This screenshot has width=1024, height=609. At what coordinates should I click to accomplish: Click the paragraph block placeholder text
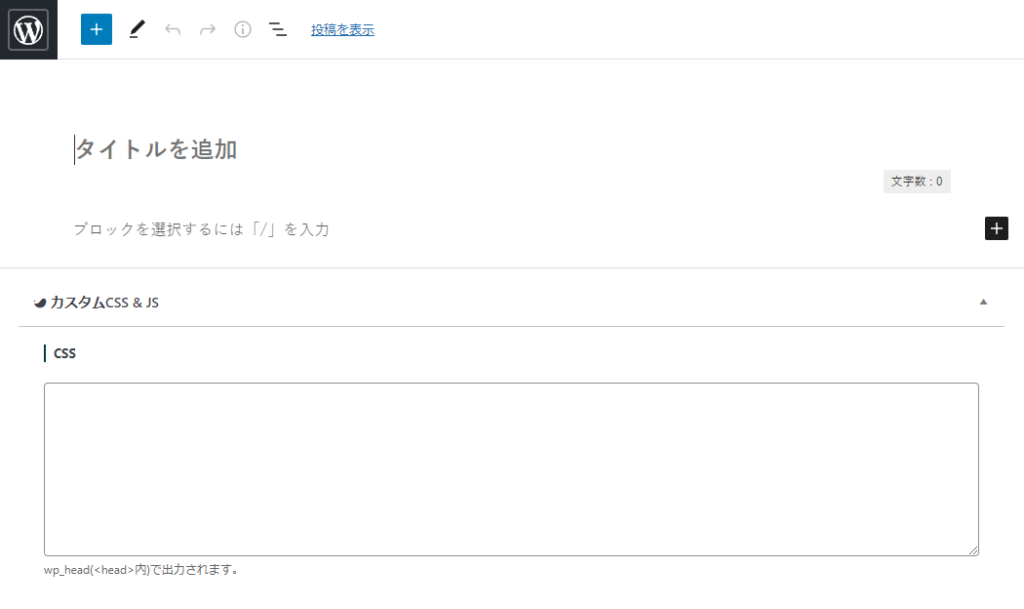[x=202, y=230]
